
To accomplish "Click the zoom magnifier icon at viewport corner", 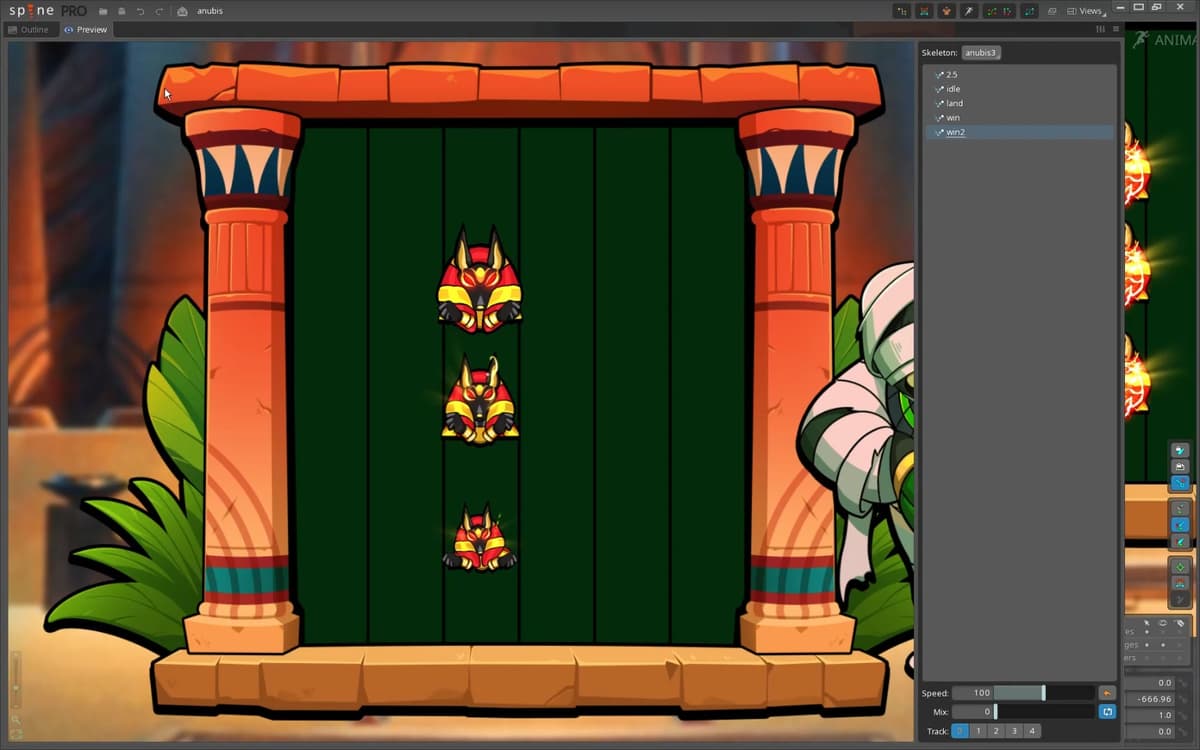I will point(16,719).
